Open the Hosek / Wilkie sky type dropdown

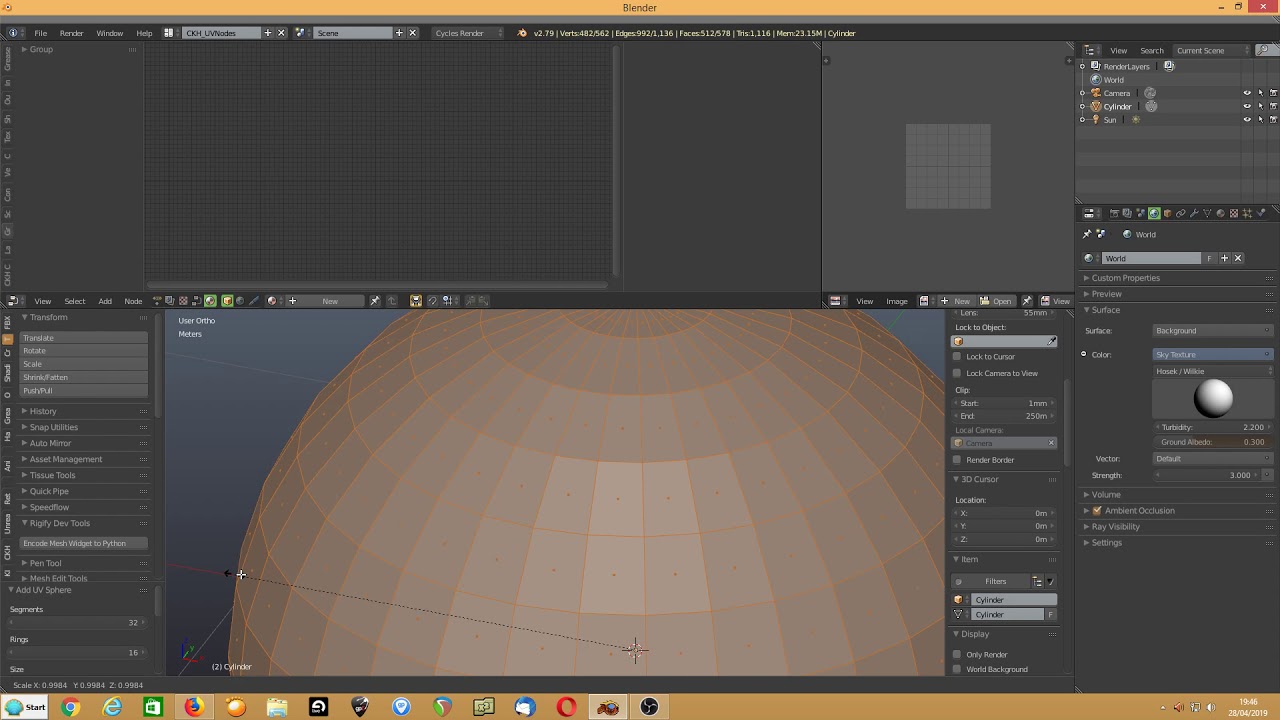click(x=1213, y=371)
